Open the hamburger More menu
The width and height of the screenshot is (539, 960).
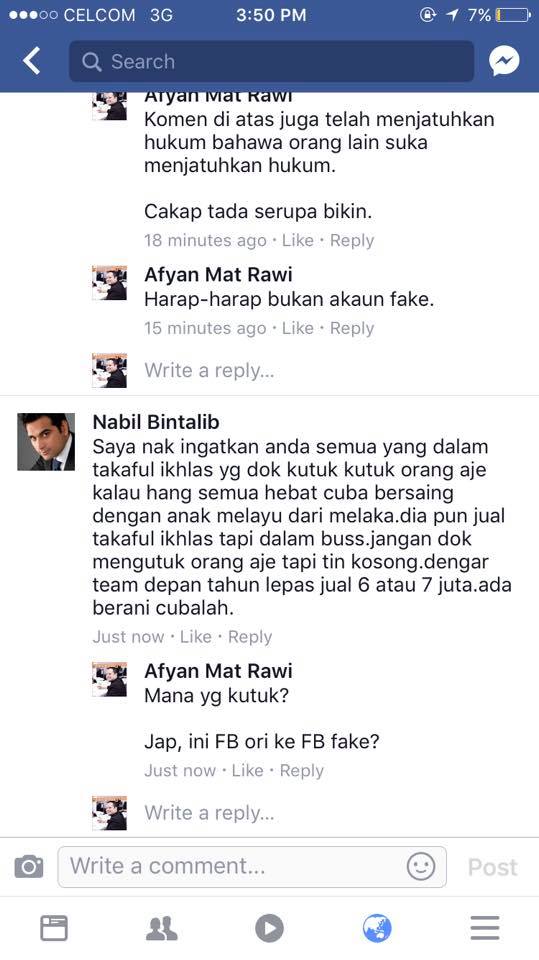pyautogui.click(x=485, y=928)
